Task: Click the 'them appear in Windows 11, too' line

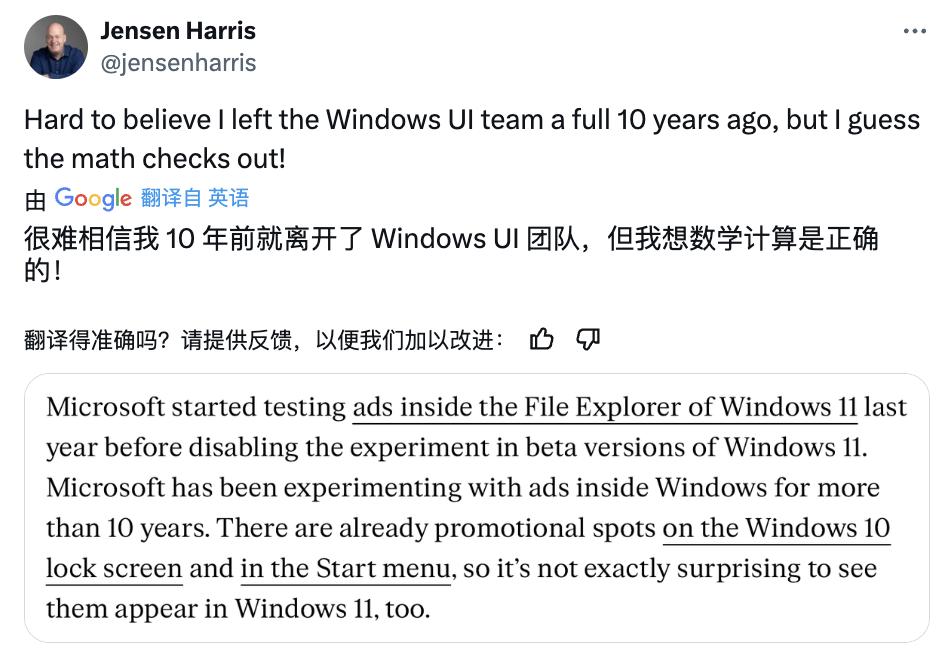Action: pos(238,609)
